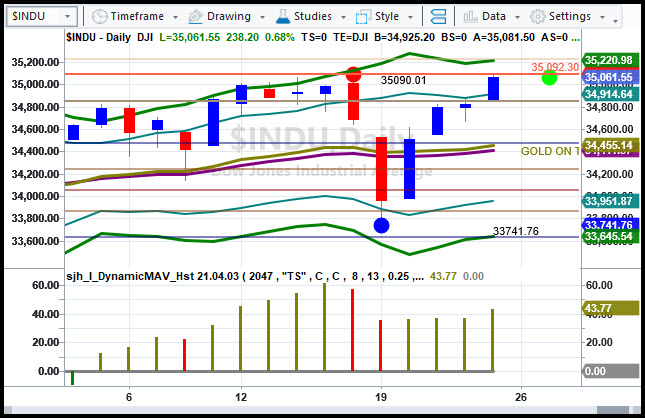Screen dimensions: 645x418
Task: Click the blue circle marker below the 19th candle
Action: tap(381, 225)
